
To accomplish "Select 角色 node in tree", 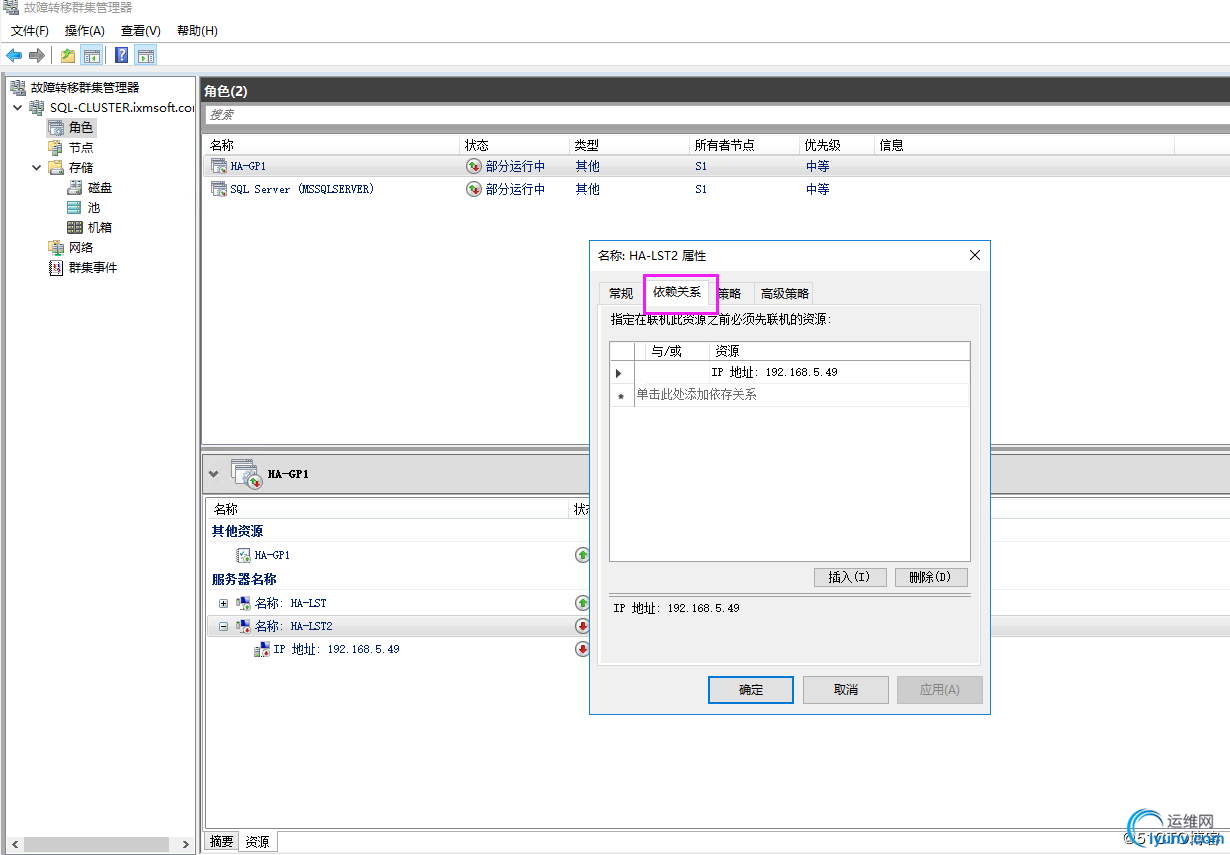I will point(81,127).
